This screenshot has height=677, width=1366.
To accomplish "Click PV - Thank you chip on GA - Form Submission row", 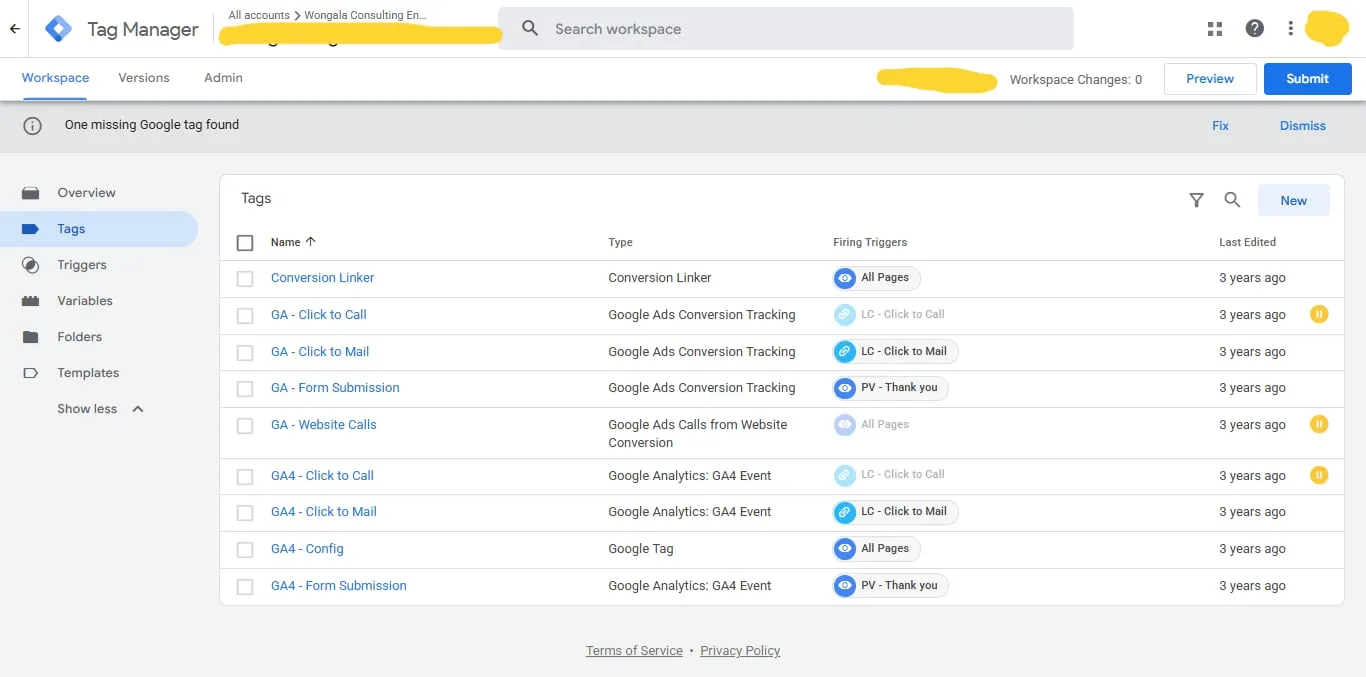I will click(890, 388).
